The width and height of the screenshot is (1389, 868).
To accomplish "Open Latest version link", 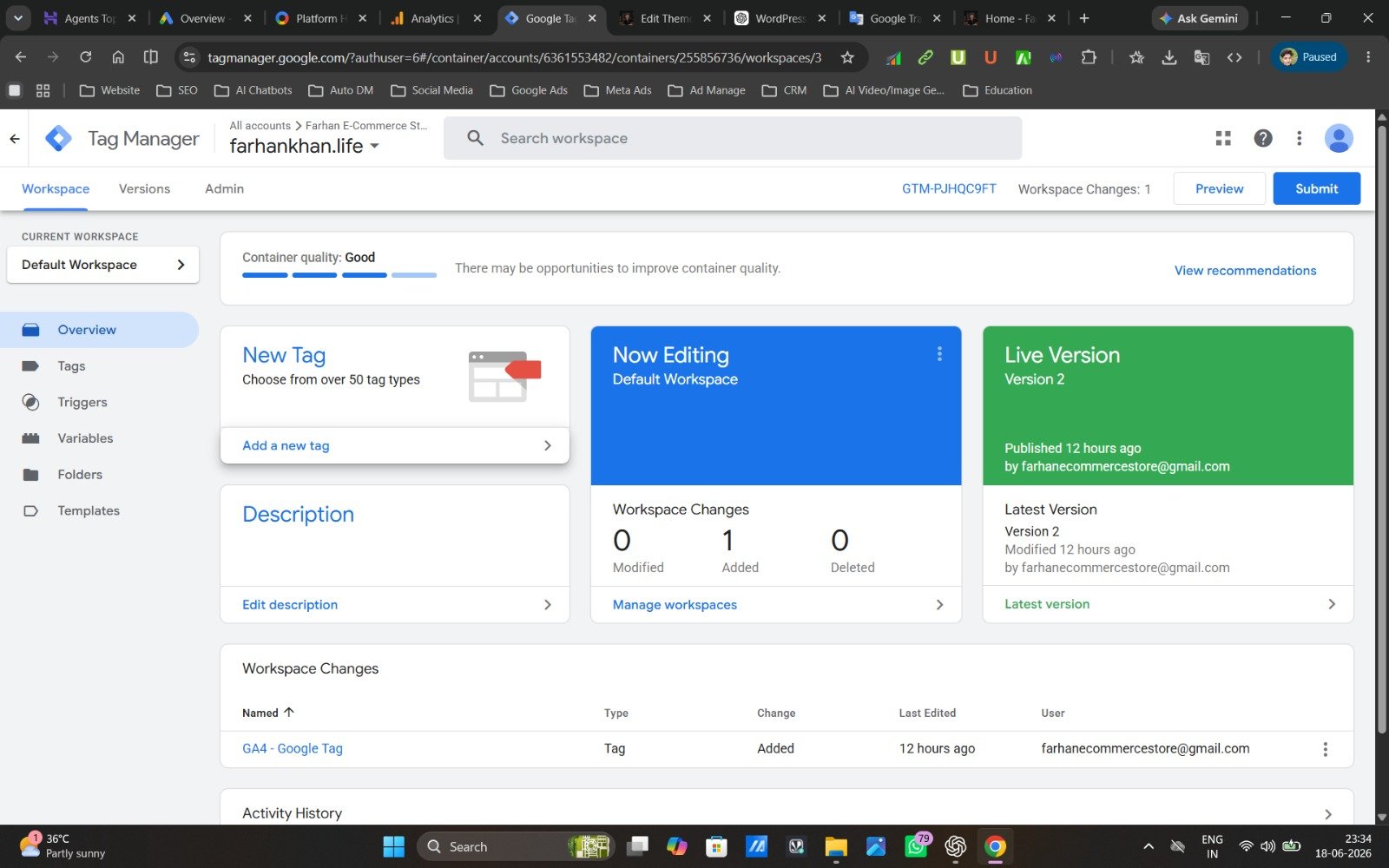I will coord(1047,604).
